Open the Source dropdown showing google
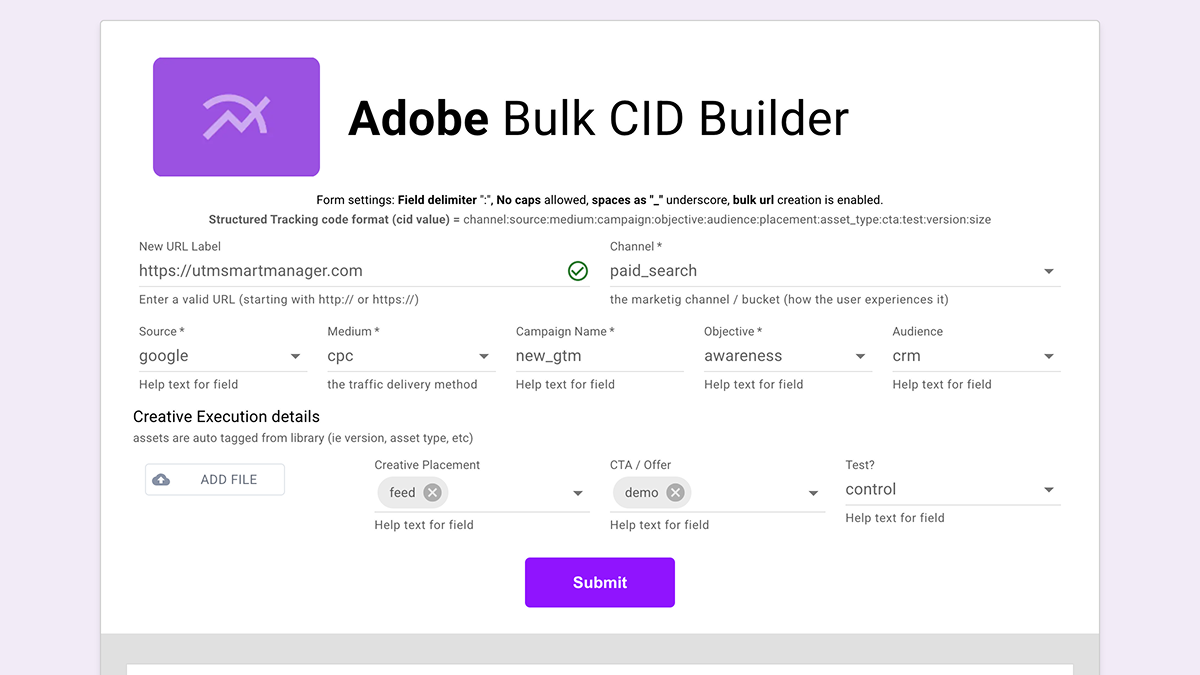This screenshot has width=1200, height=675. [223, 356]
